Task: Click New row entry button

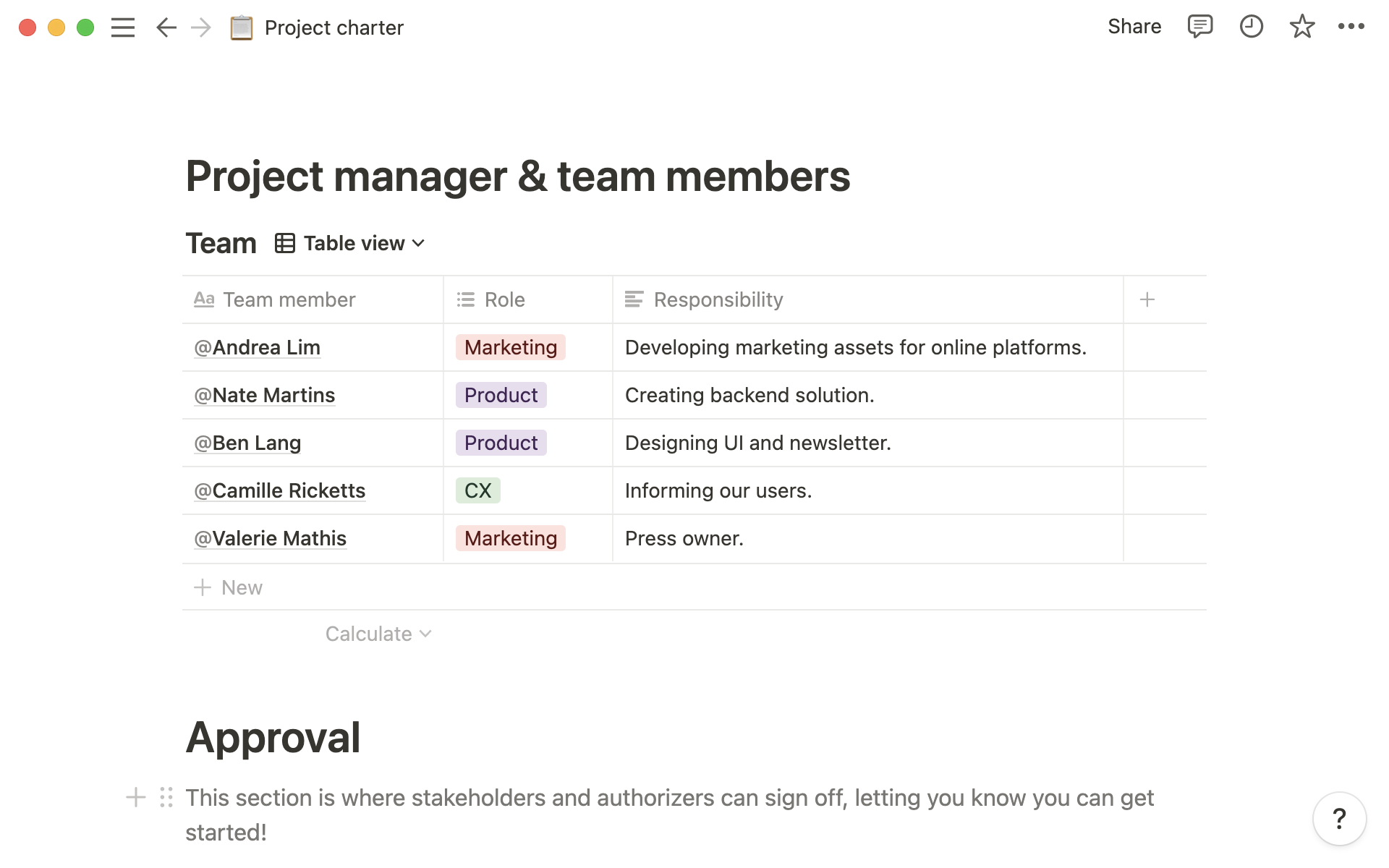Action: 228,587
